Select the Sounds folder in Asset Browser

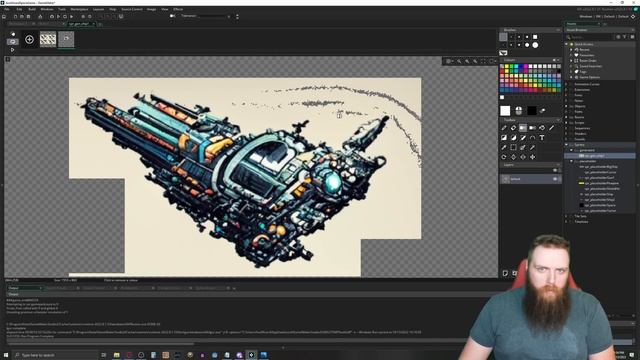click(579, 139)
